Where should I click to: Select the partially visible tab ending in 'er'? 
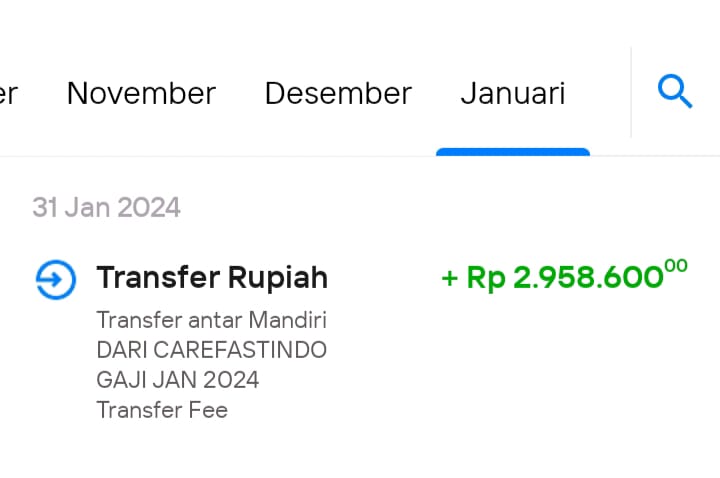pyautogui.click(x=8, y=94)
